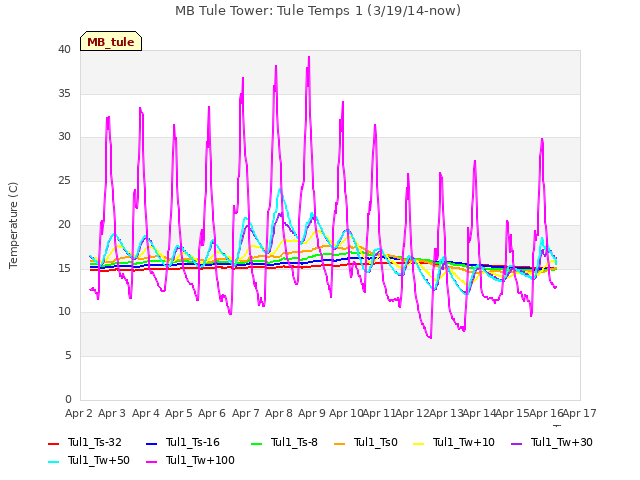This screenshot has height=480, width=640.
Task: Click the blue Tul1_Ts-16 legend swatch
Action: click(x=151, y=444)
